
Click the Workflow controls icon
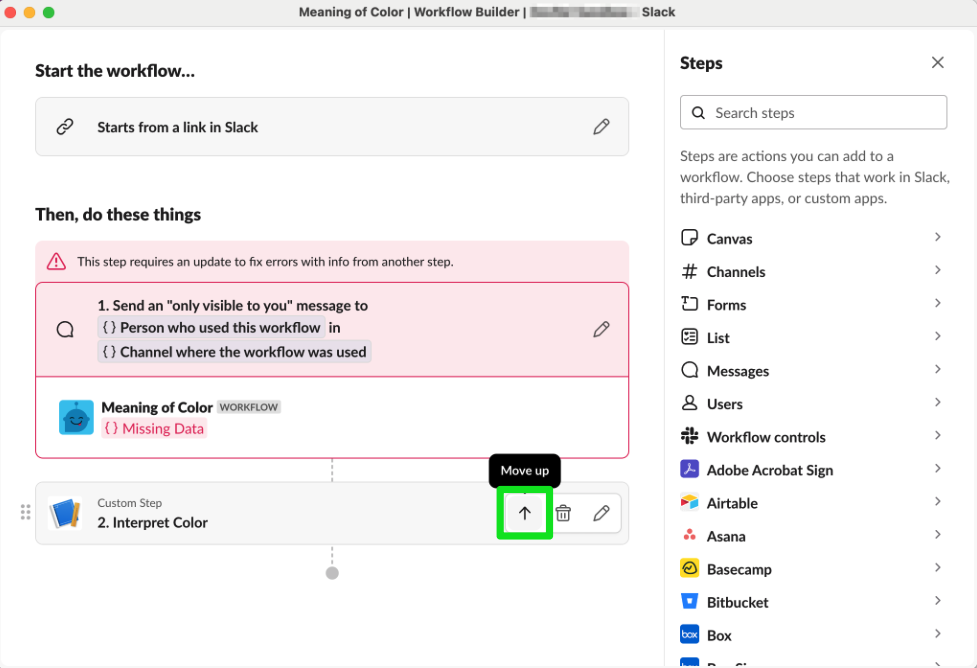[x=689, y=436]
